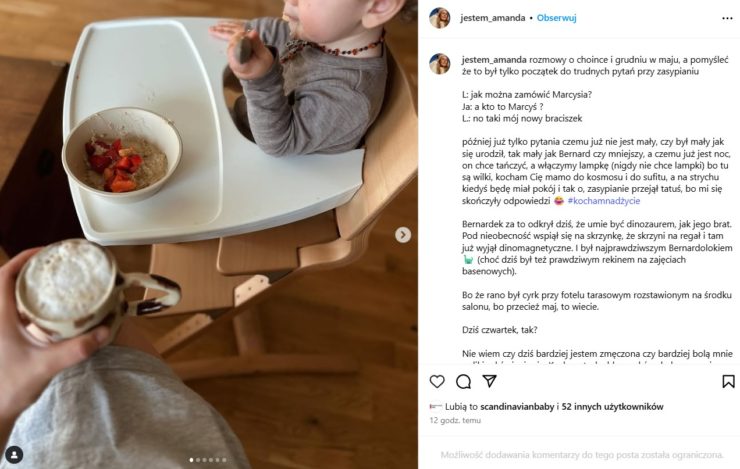740x469 pixels.
Task: Go to next photo with carousel arrow
Action: pyautogui.click(x=403, y=234)
